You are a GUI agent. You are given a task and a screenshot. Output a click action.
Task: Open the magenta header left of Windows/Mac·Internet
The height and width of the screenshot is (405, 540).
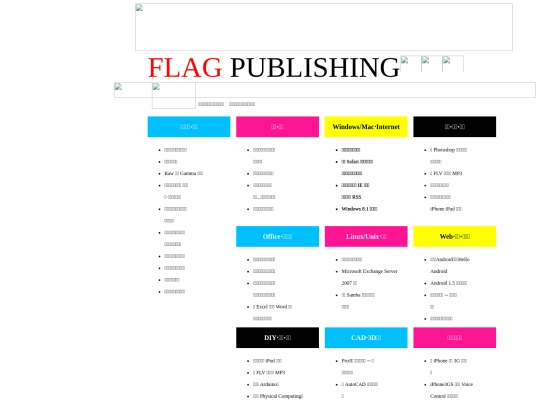[x=277, y=127]
